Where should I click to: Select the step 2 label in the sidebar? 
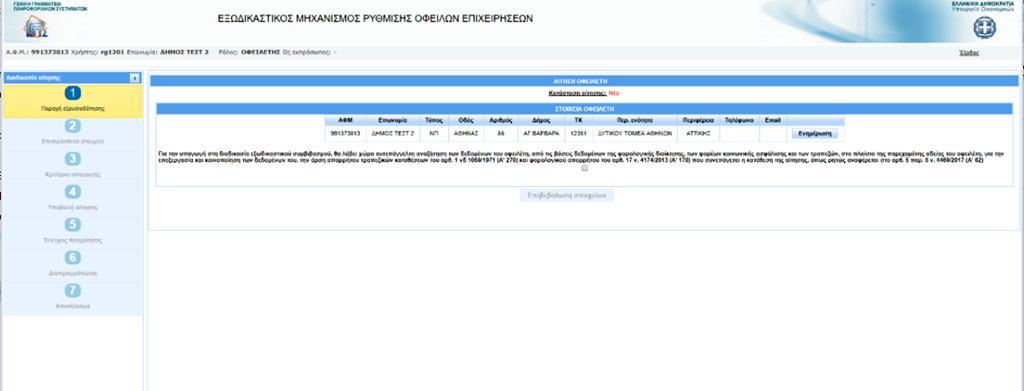[72, 142]
